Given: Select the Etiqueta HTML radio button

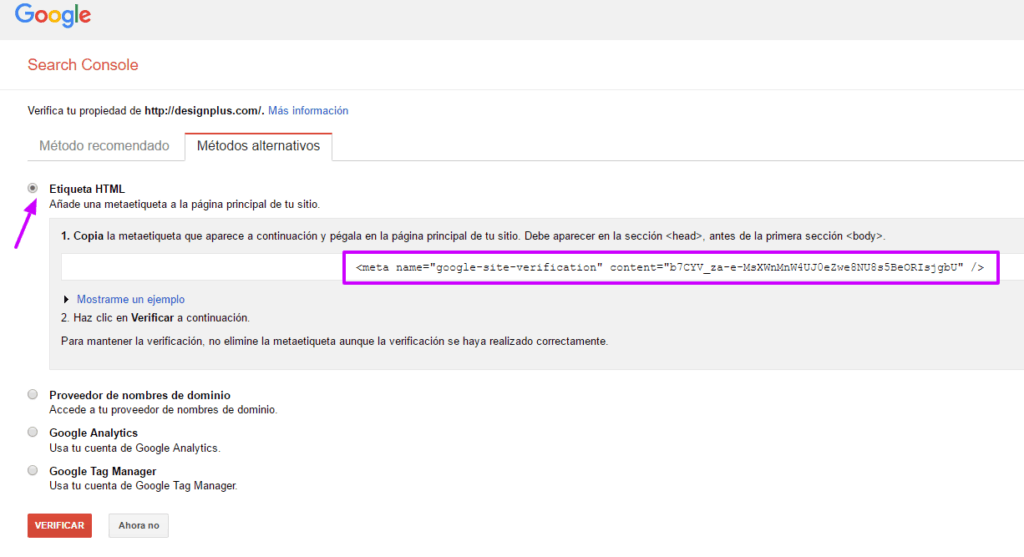Looking at the screenshot, I should (33, 188).
